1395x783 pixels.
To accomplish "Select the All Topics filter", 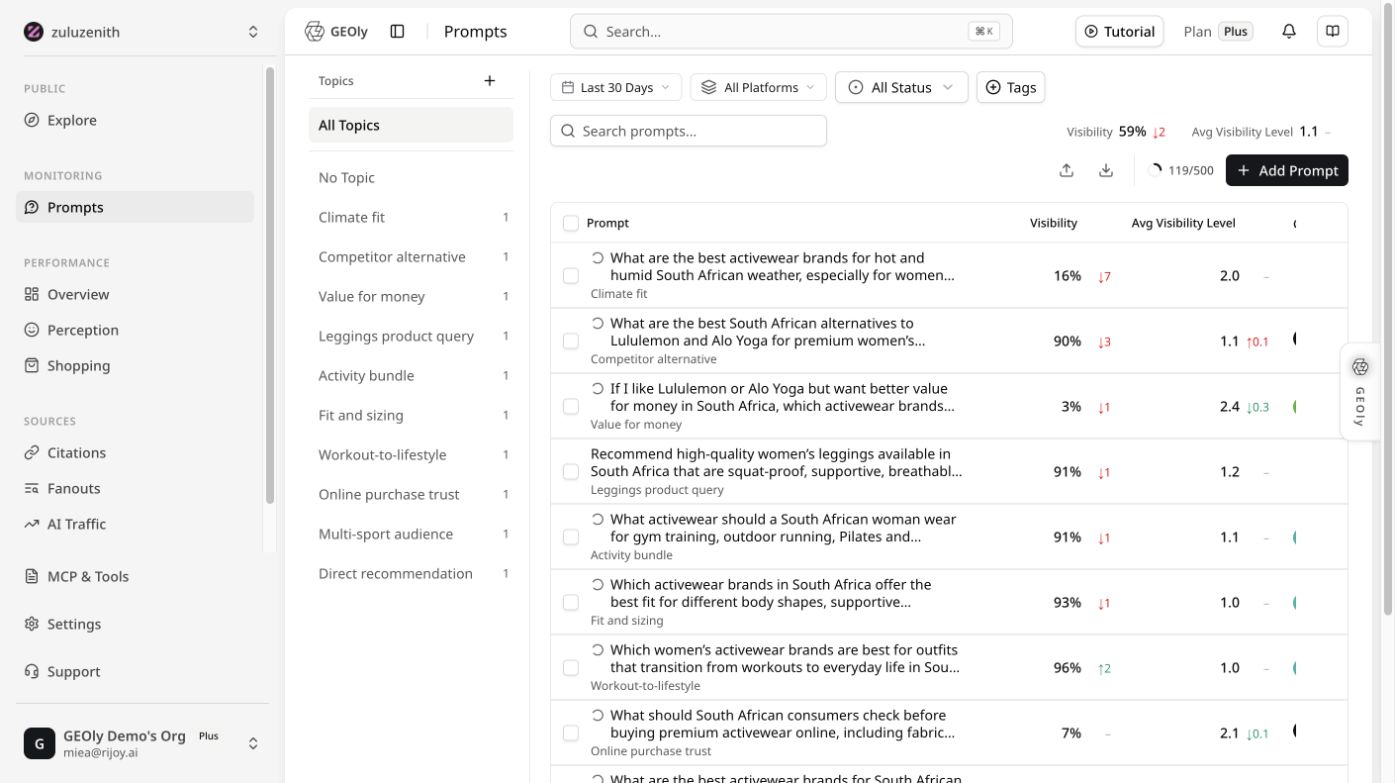I will (410, 125).
